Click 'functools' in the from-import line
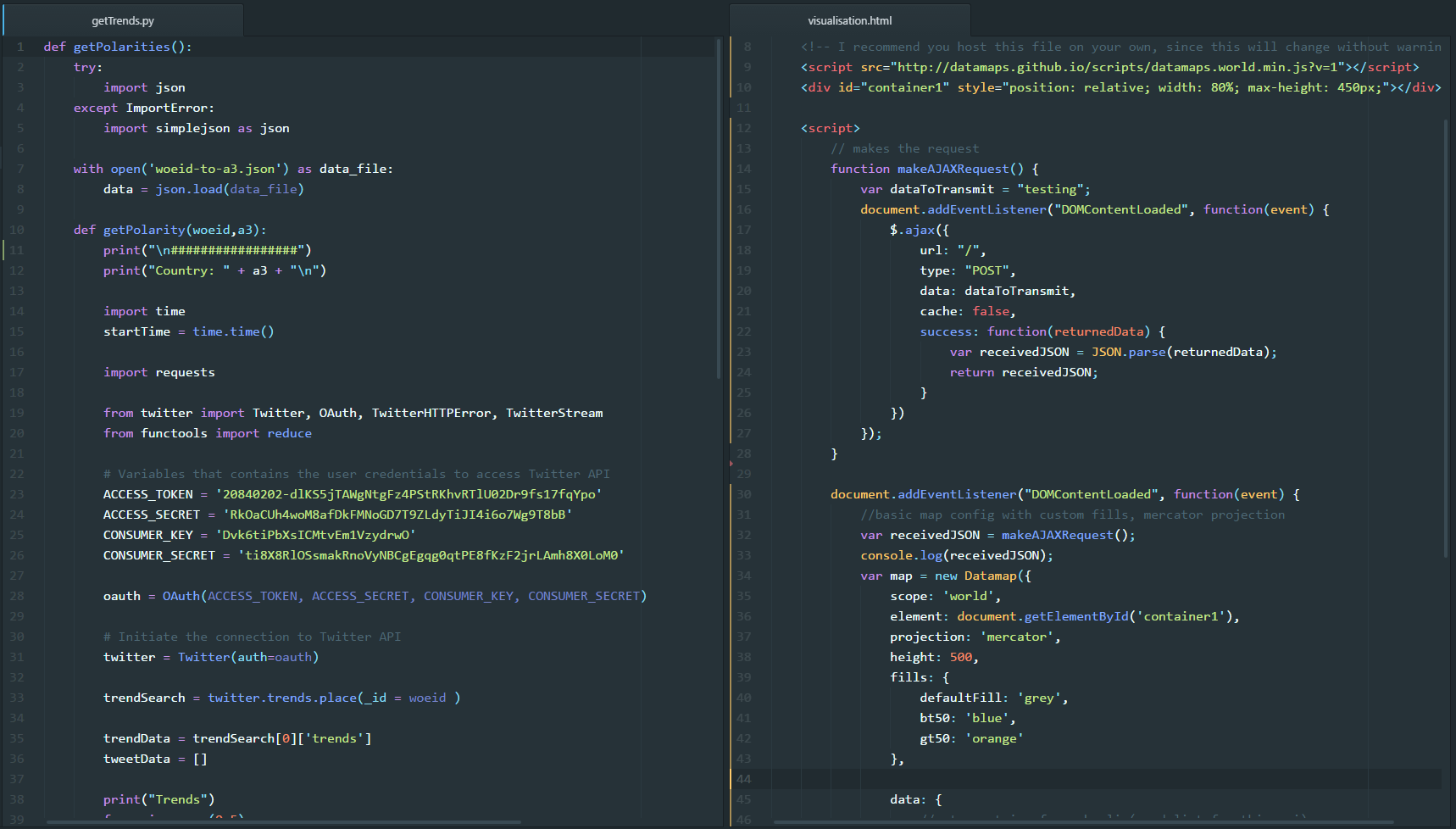Screen dimensions: 1456x829 (x=174, y=433)
